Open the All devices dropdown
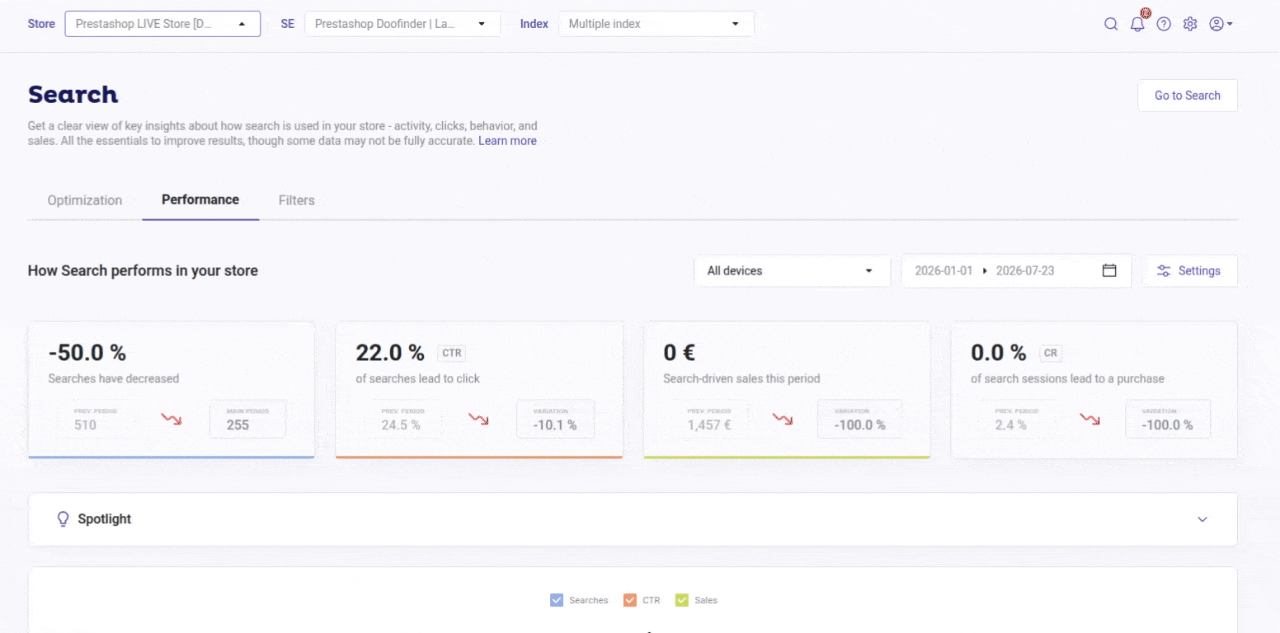This screenshot has height=633, width=1280. pyautogui.click(x=792, y=271)
